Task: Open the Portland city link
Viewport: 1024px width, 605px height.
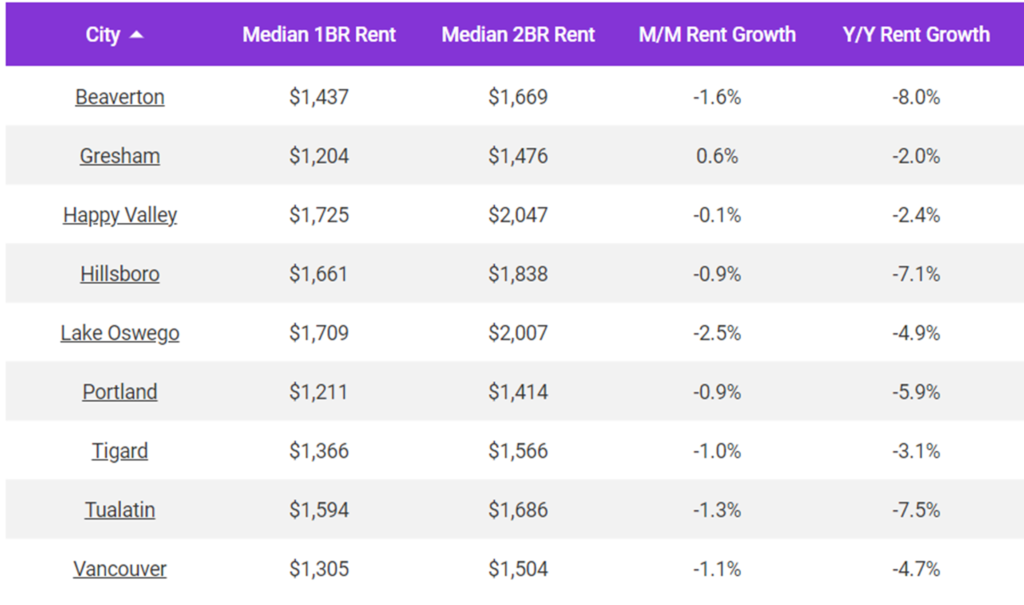Action: pos(119,391)
